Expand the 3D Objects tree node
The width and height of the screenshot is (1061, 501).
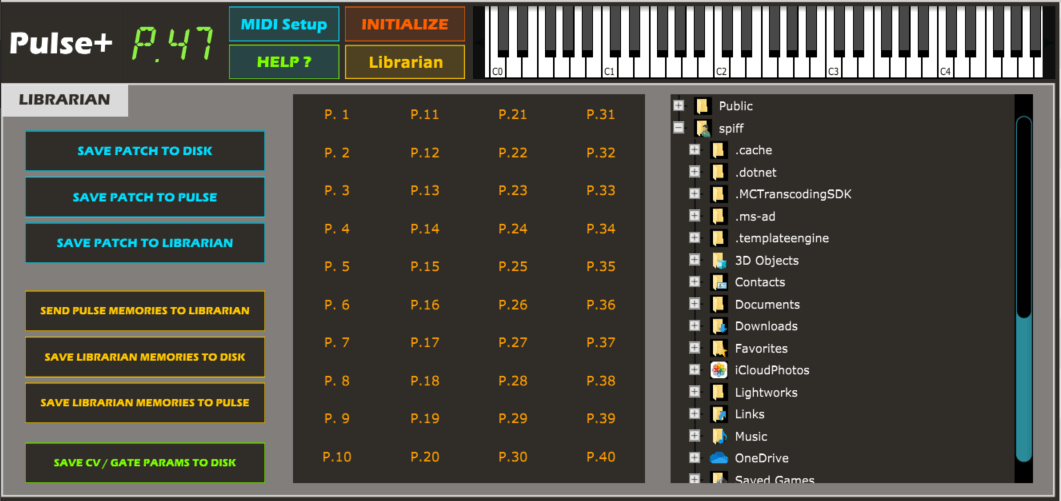694,260
